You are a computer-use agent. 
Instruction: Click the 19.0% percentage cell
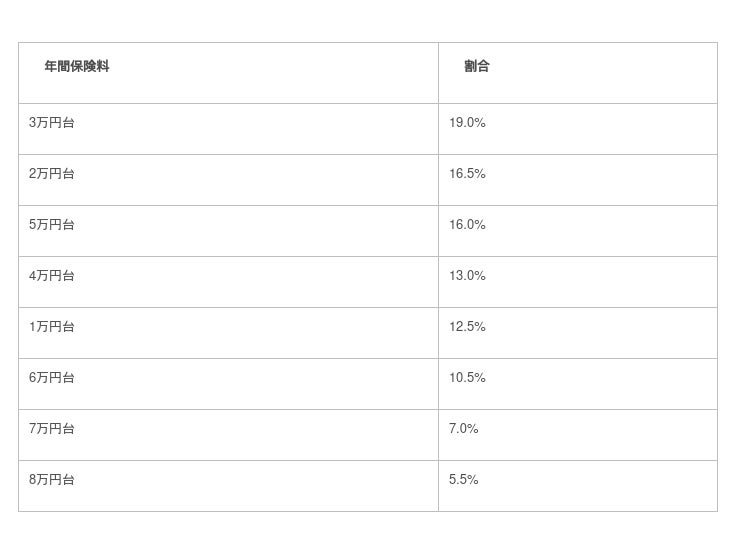tap(467, 123)
